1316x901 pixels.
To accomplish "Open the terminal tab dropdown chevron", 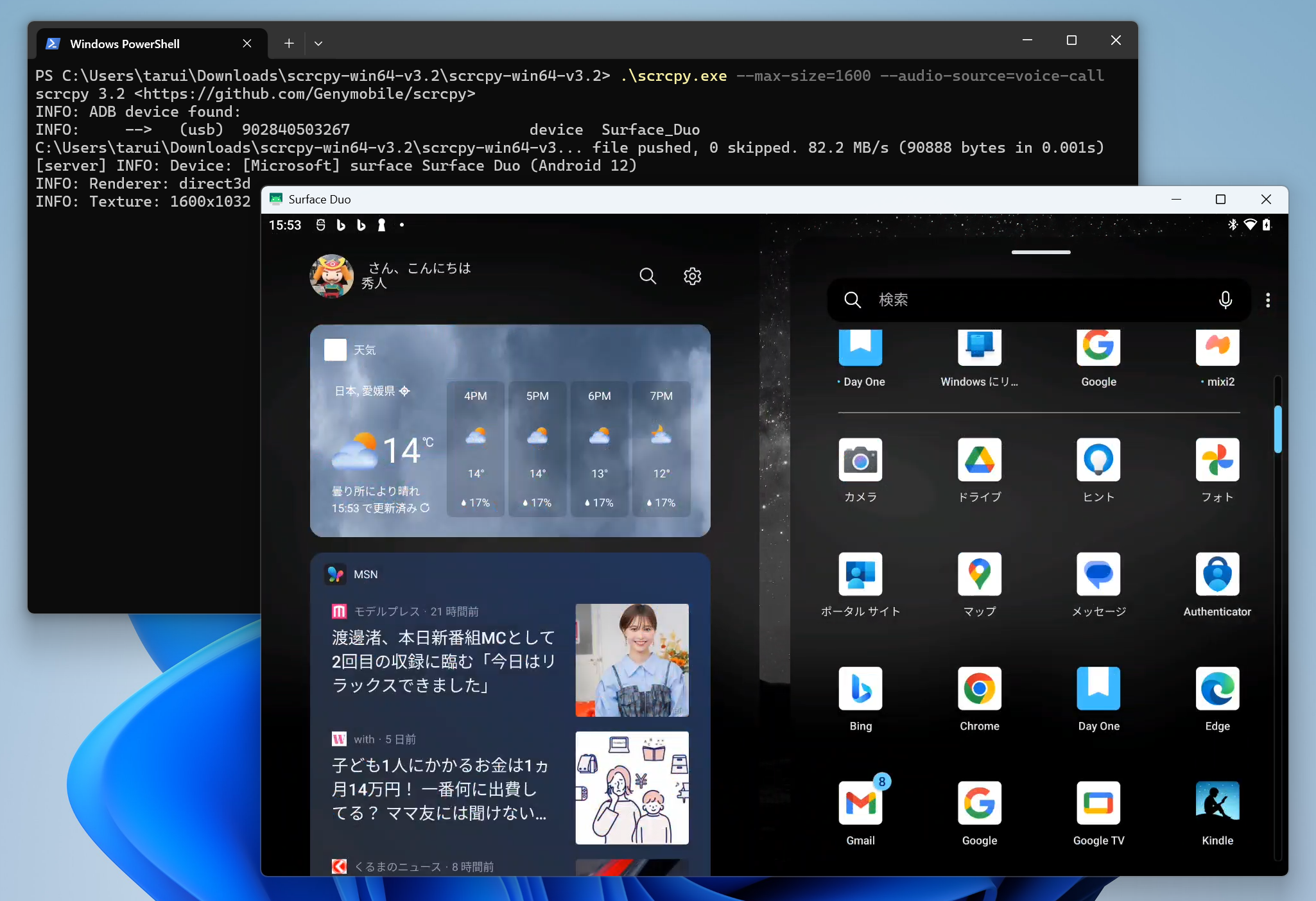I will point(319,43).
